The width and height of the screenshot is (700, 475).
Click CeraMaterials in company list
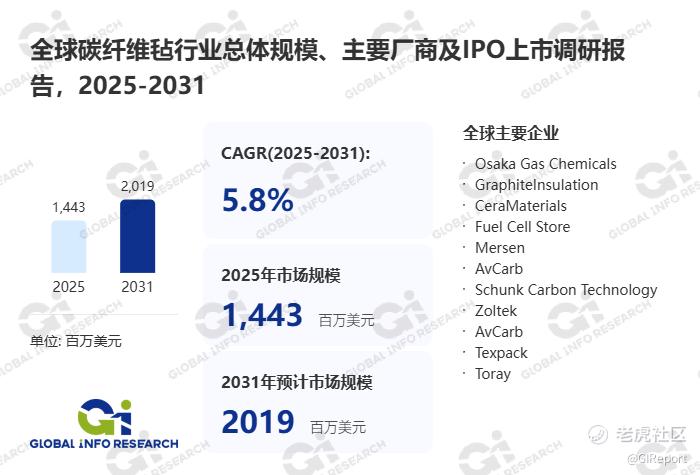(521, 205)
